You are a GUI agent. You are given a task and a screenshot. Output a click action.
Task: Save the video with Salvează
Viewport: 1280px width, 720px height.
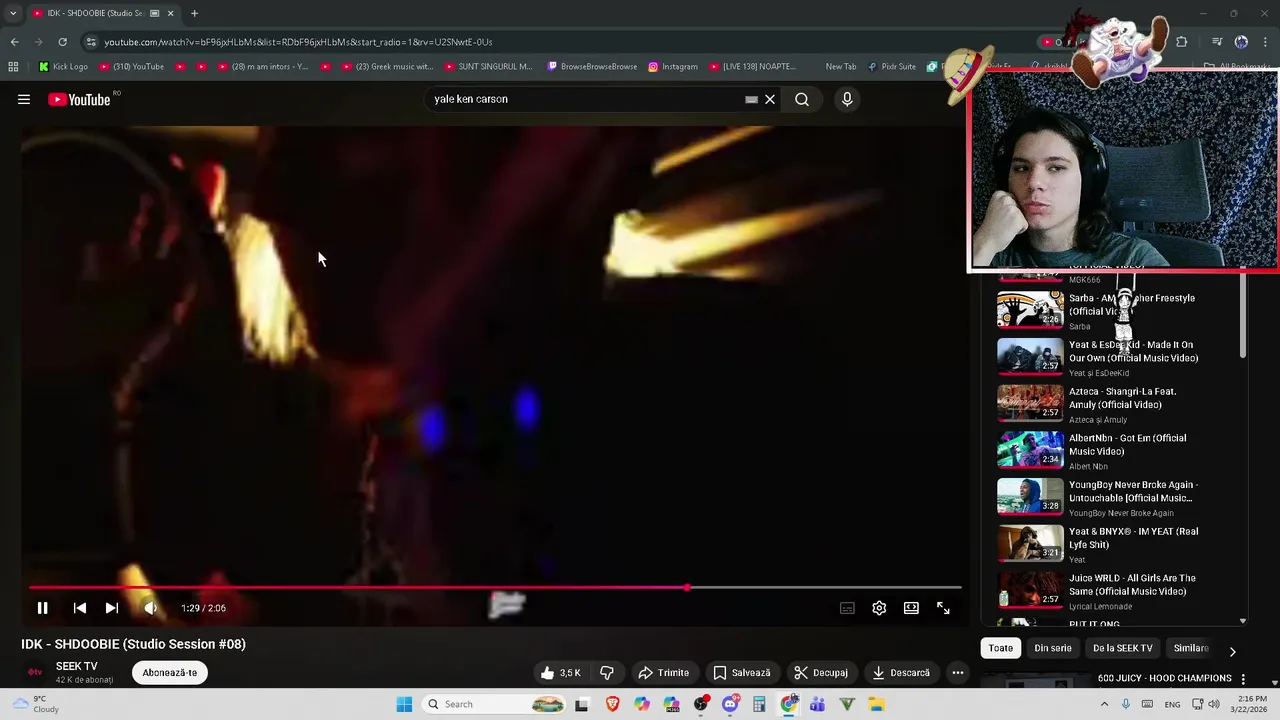(741, 673)
